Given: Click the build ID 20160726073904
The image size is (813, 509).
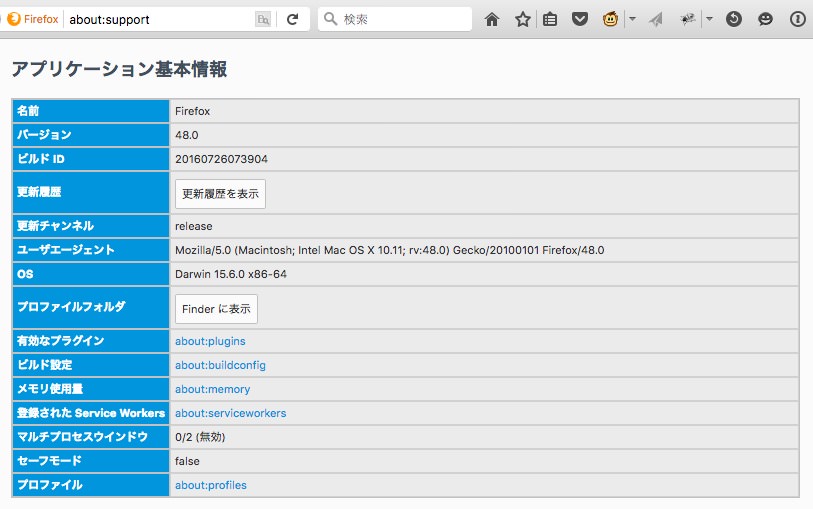Looking at the screenshot, I should pyautogui.click(x=221, y=159).
